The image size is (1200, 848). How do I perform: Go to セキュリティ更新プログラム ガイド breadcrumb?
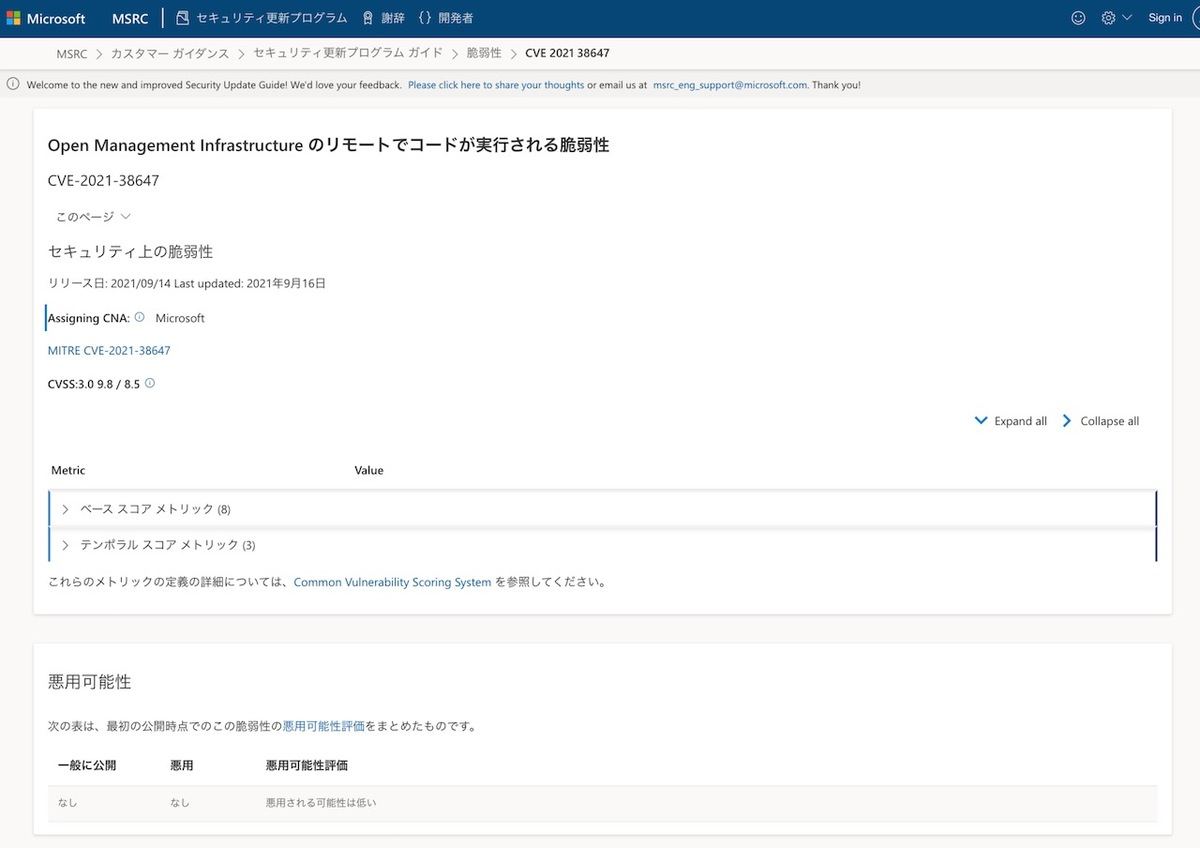click(x=348, y=53)
